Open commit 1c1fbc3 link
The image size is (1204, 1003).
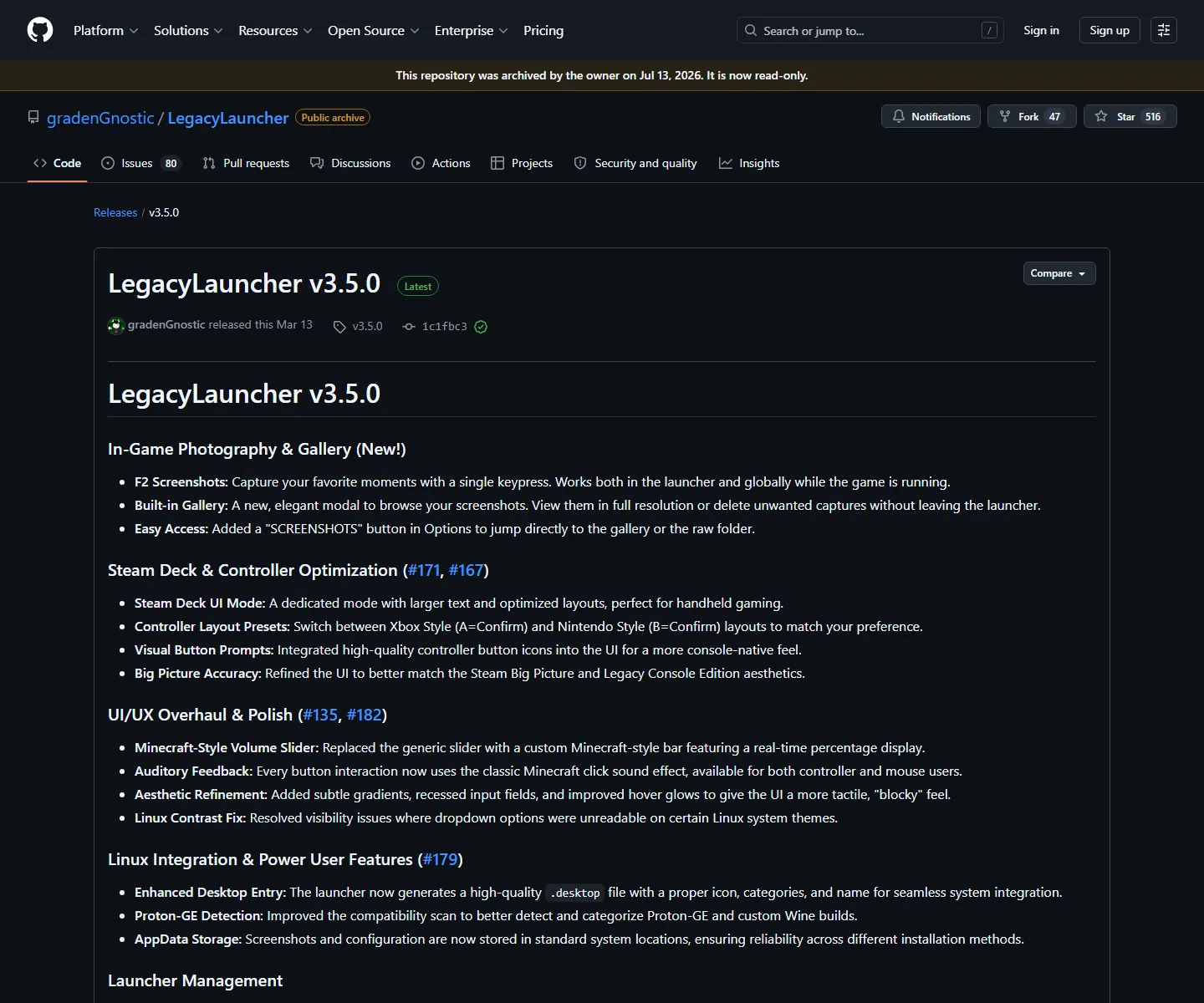coord(444,326)
